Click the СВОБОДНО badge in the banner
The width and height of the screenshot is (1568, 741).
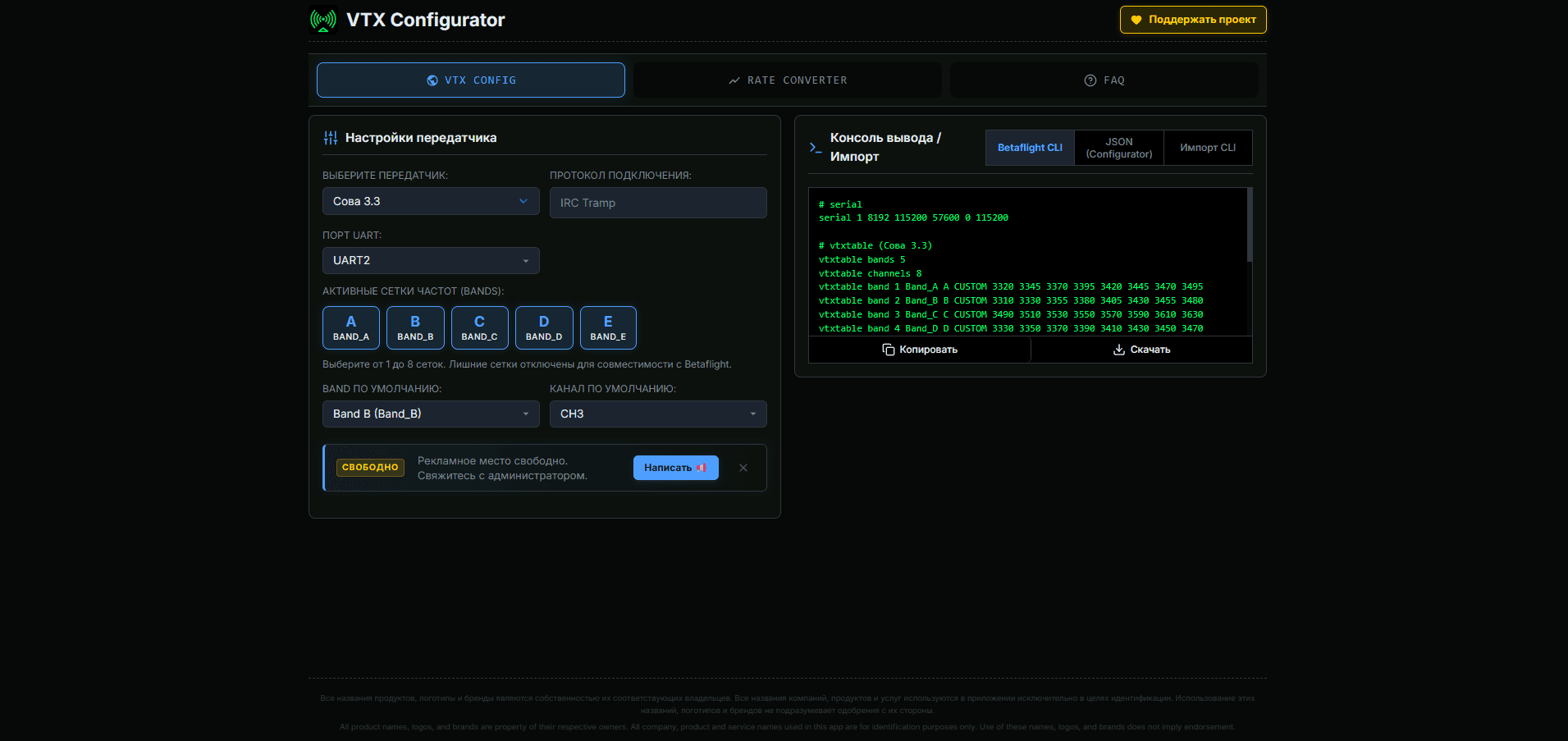click(x=370, y=468)
